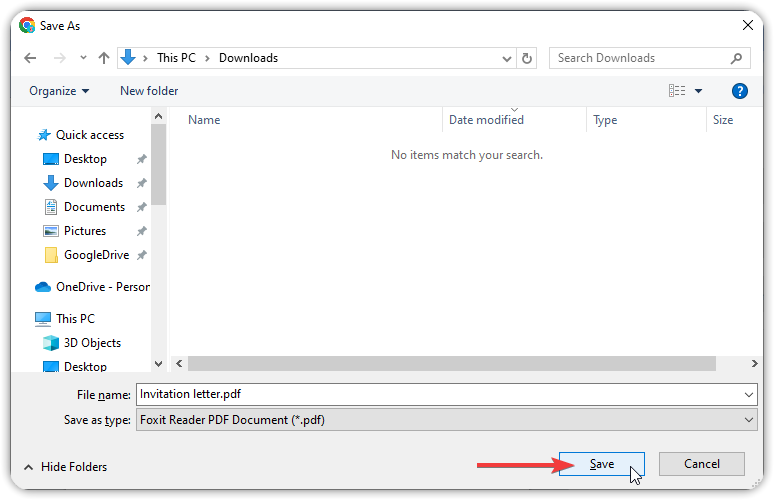Sort by the Name column
Screen dimensions: 774x500
204,120
